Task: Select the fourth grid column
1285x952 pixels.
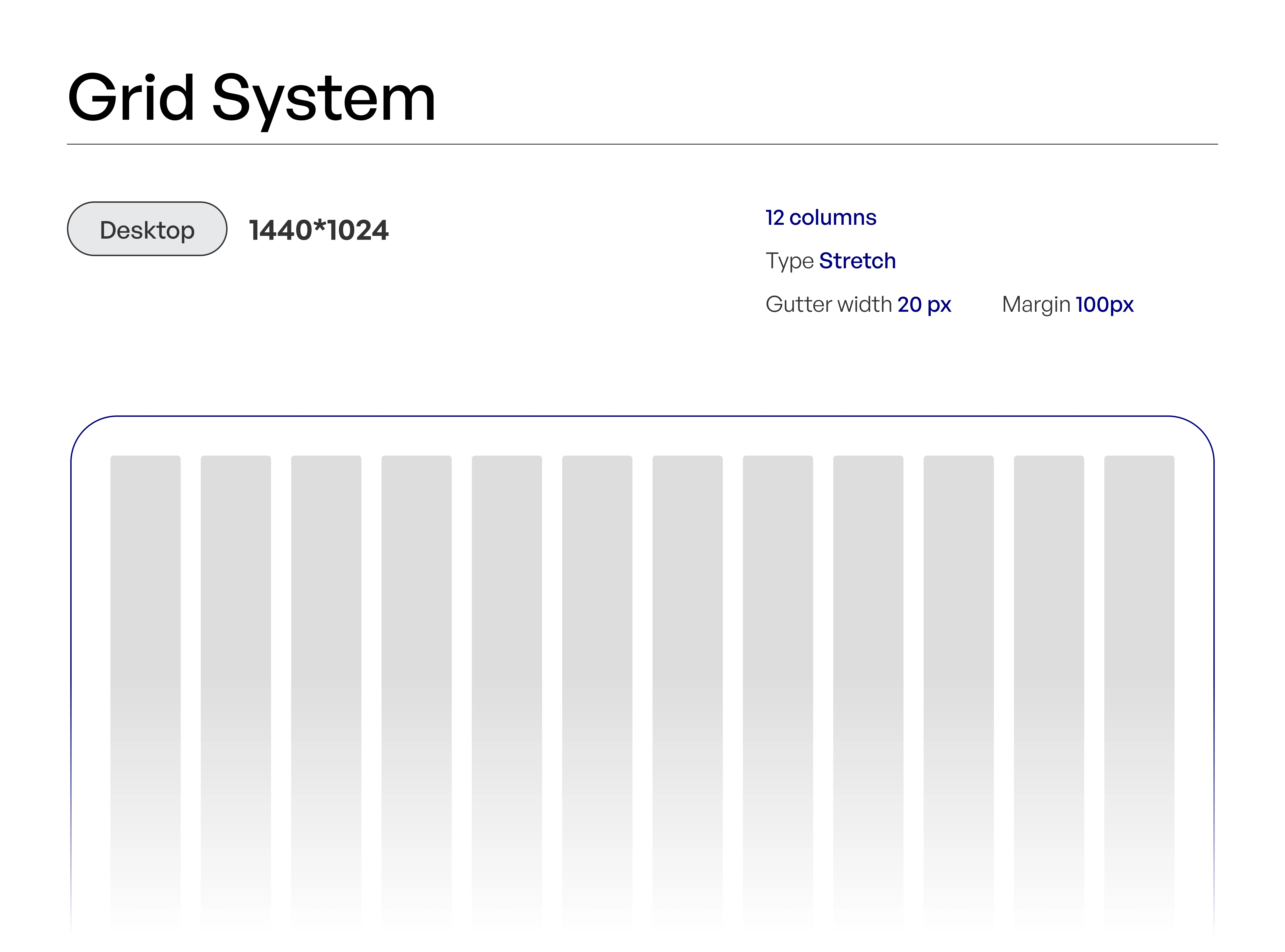Action: click(x=416, y=634)
